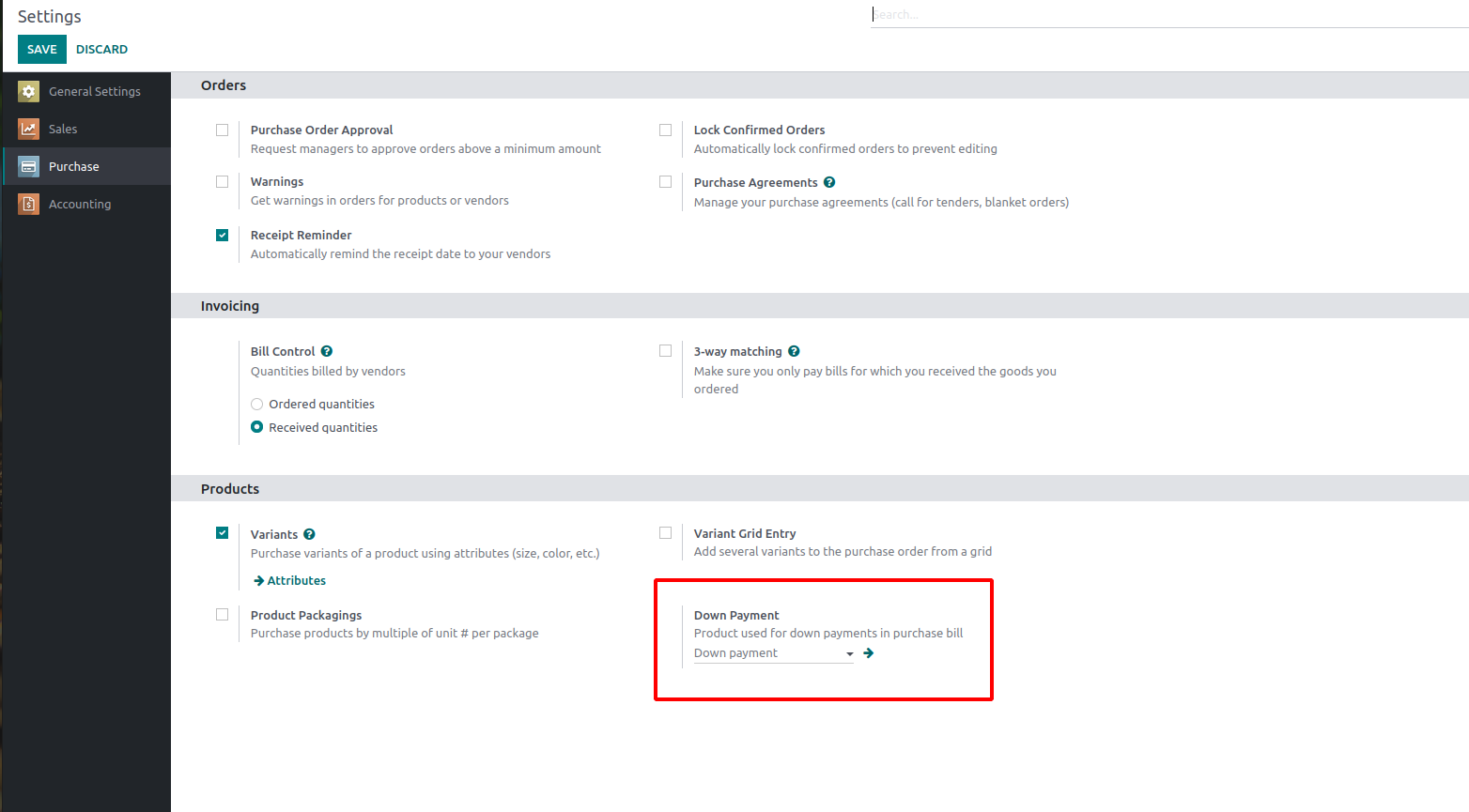Image resolution: width=1469 pixels, height=812 pixels.
Task: Enable Product Packagings checkbox
Action: click(222, 614)
